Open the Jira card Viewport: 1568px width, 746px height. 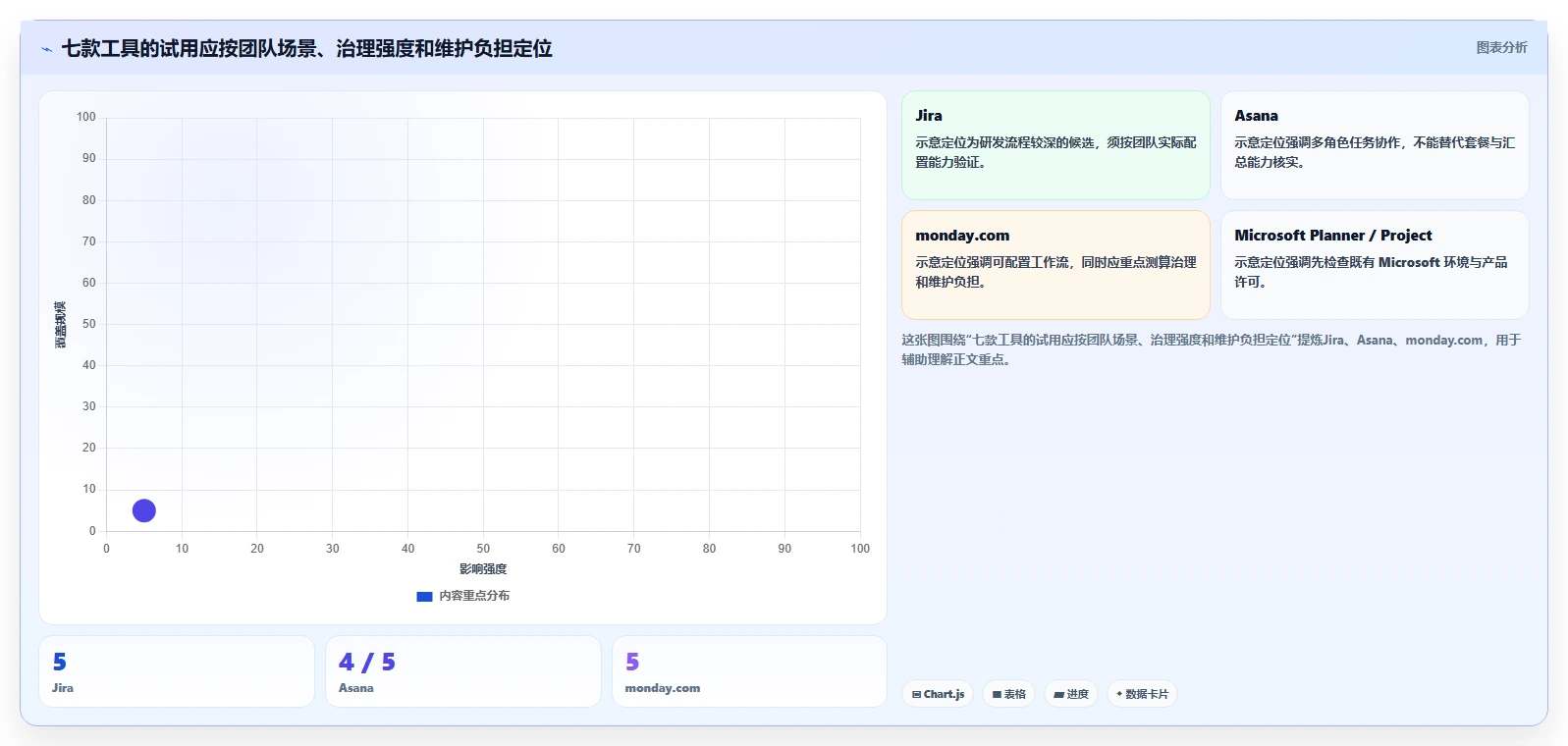tap(1055, 145)
